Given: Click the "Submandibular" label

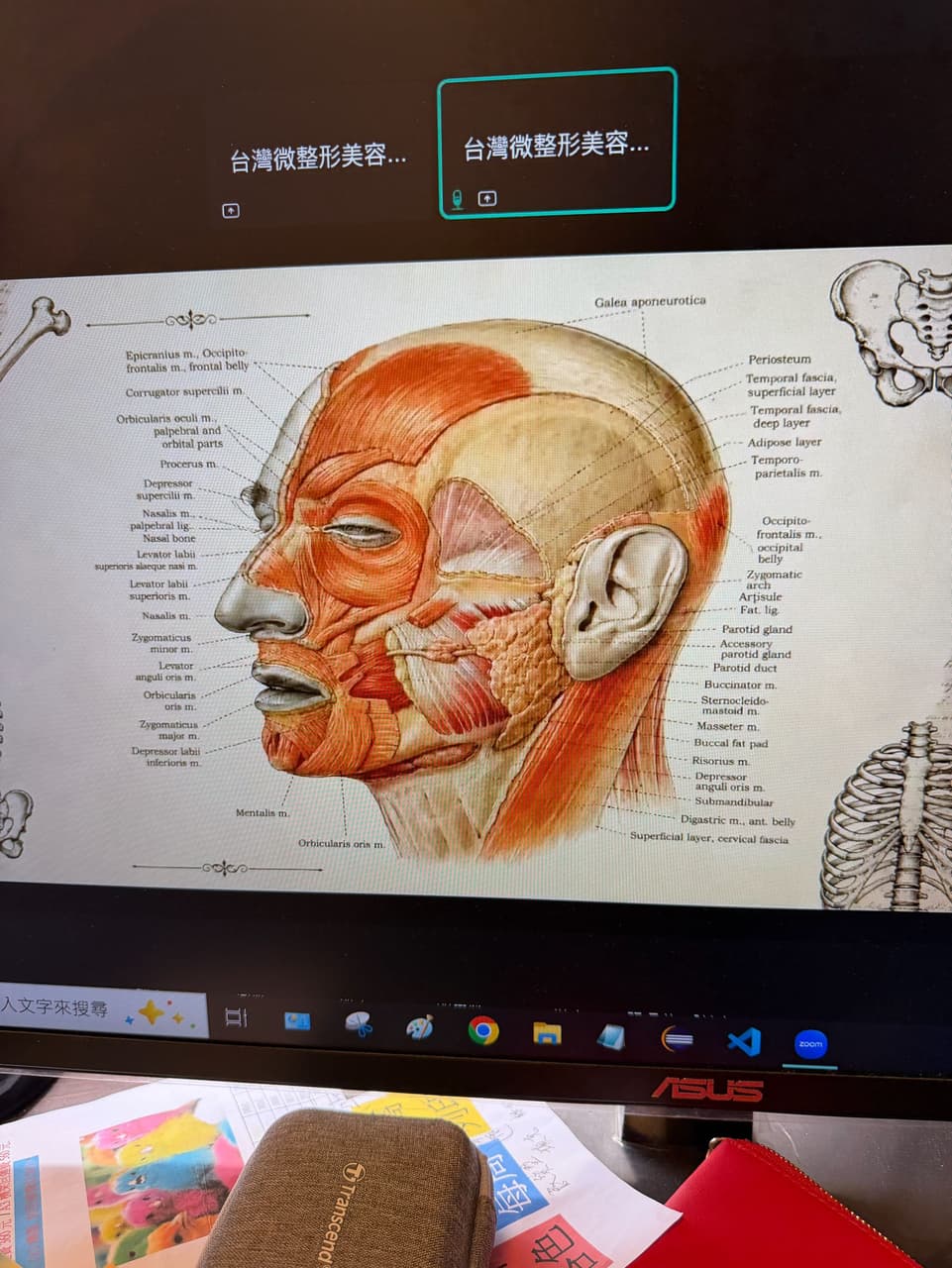Looking at the screenshot, I should pos(734,801).
